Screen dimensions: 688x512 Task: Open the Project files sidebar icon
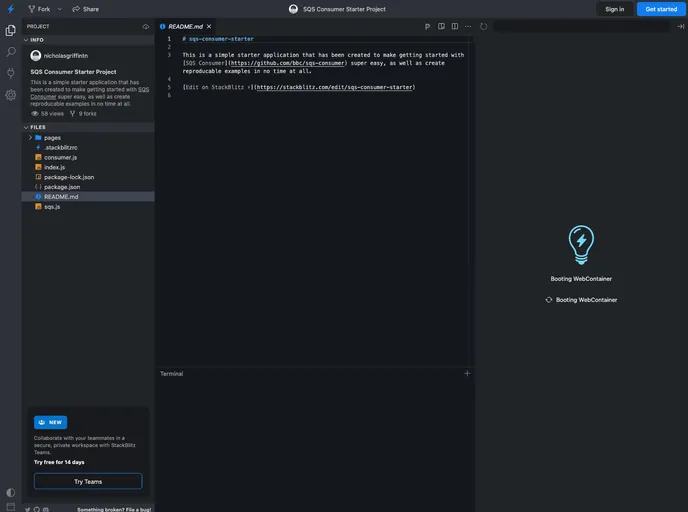pyautogui.click(x=11, y=30)
